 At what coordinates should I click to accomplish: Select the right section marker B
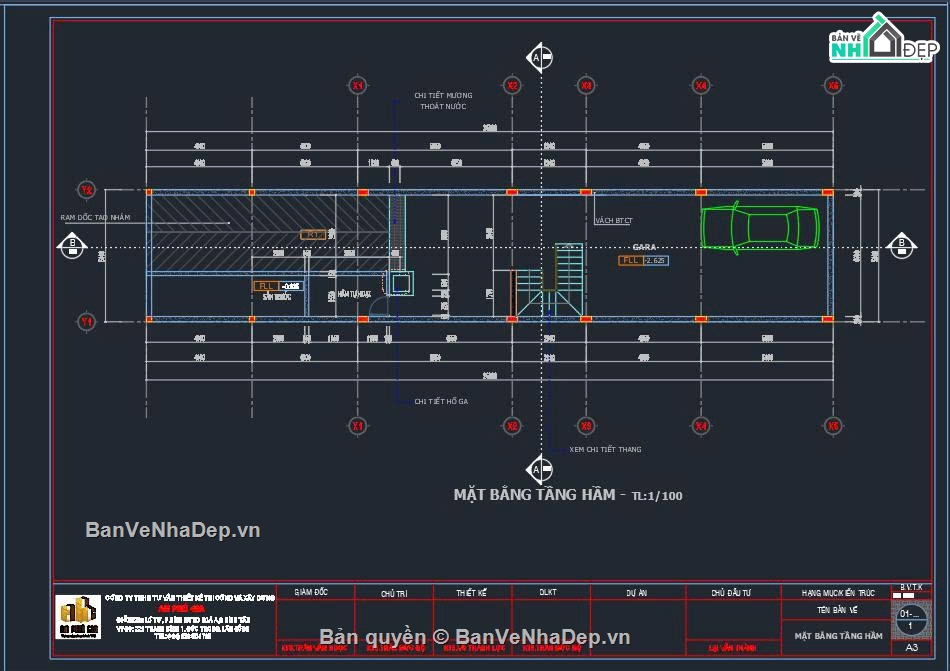click(x=901, y=246)
